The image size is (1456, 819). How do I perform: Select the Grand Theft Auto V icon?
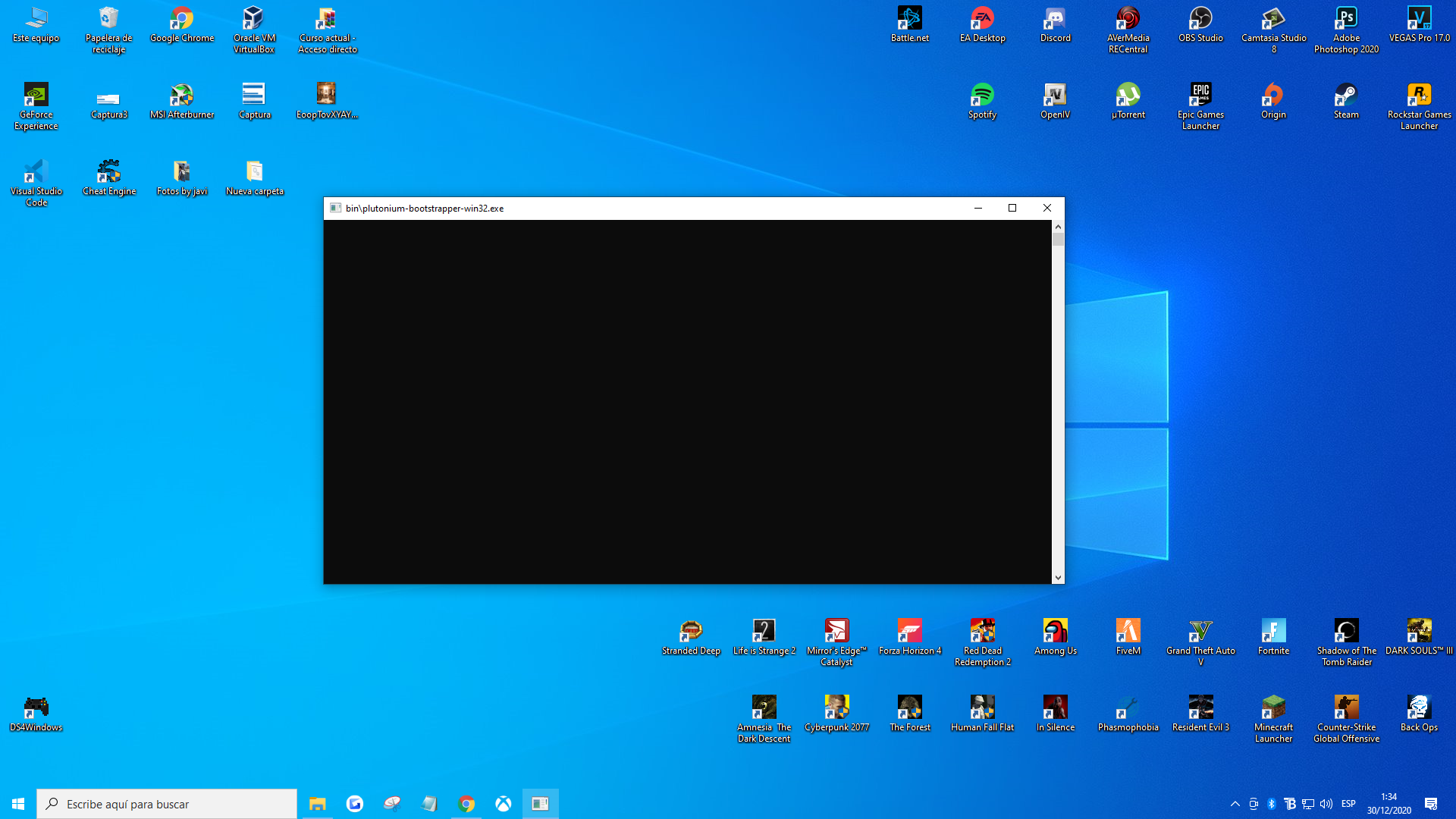(1201, 643)
